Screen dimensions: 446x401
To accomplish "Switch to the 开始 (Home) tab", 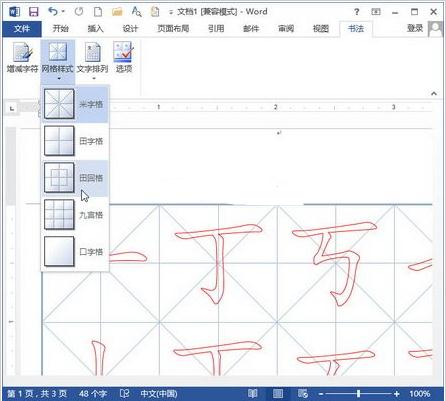I will (x=61, y=29).
